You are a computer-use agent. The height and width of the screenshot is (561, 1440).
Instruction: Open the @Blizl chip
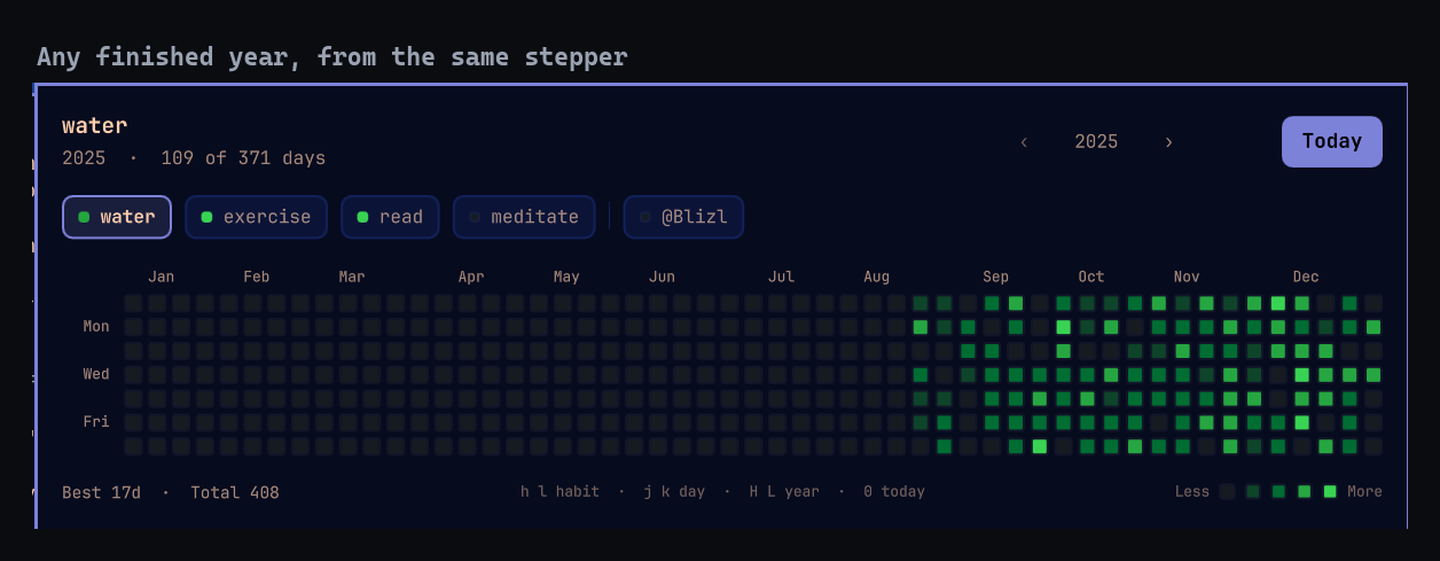tap(683, 217)
